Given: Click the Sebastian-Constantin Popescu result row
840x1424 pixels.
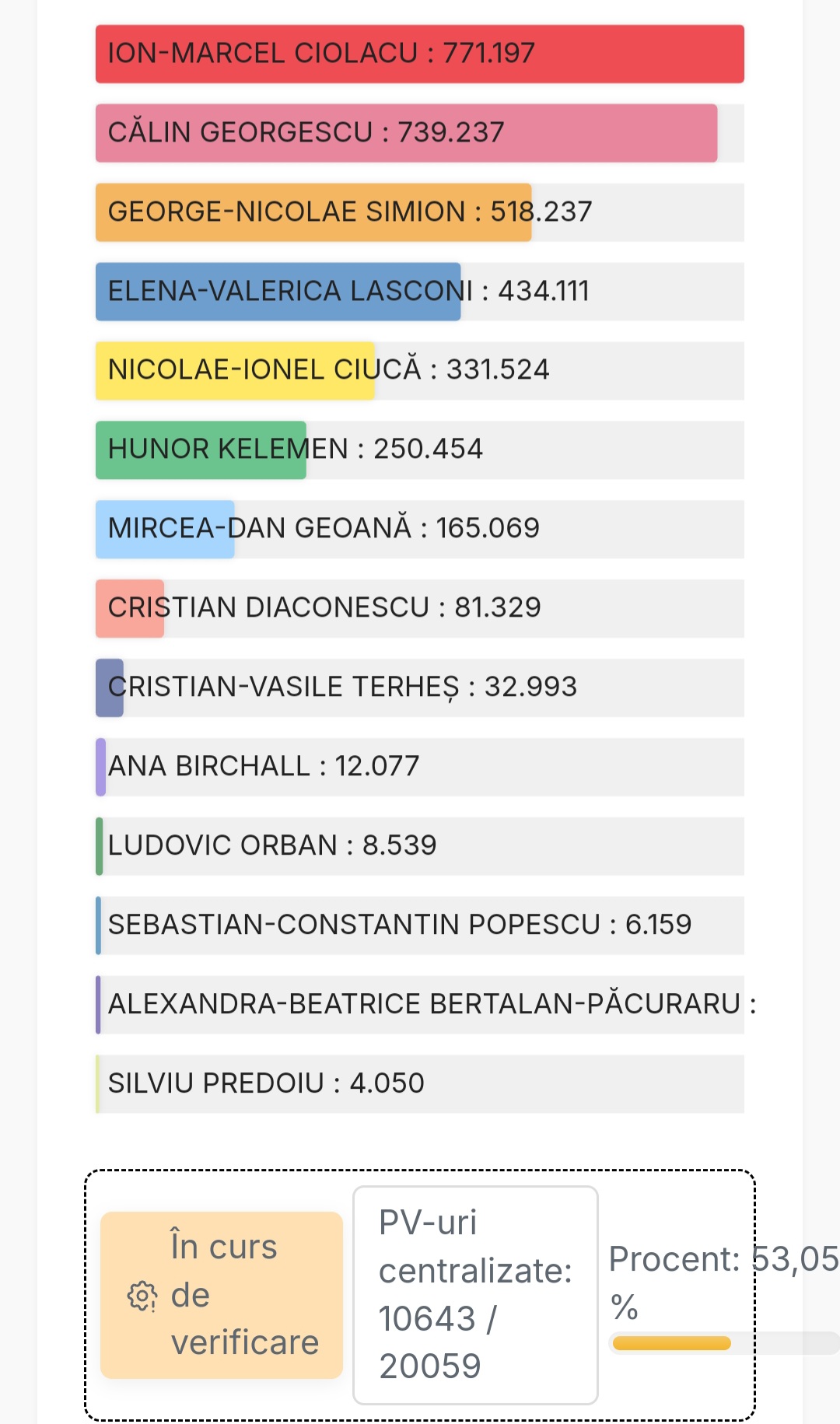Looking at the screenshot, I should tap(420, 925).
